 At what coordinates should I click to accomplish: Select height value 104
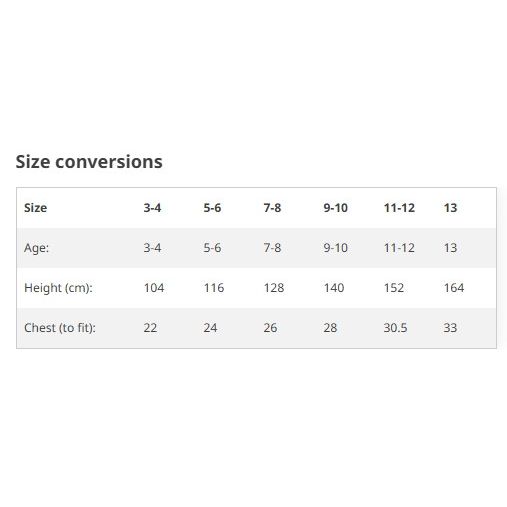(154, 288)
